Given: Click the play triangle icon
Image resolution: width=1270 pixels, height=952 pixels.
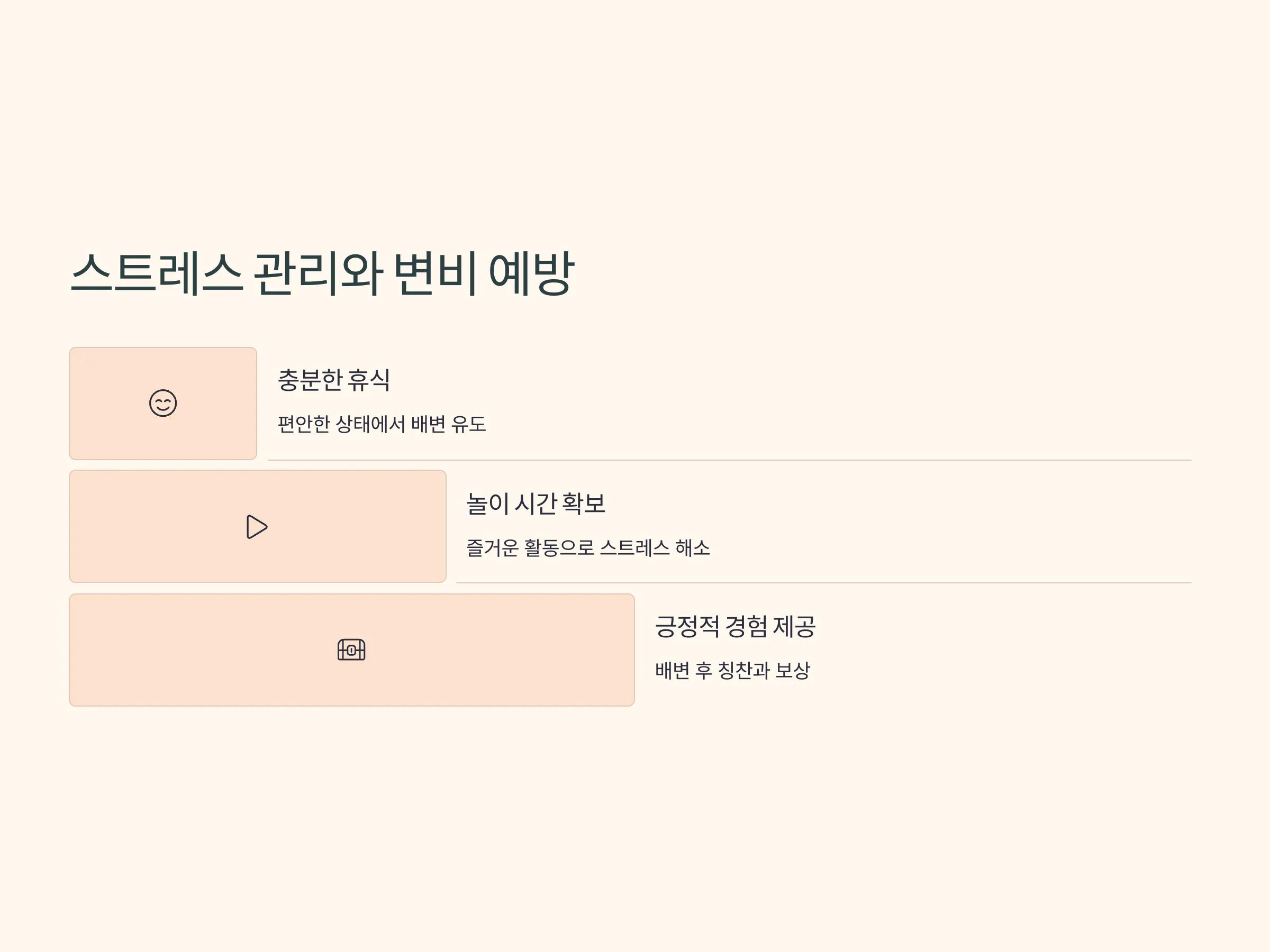Looking at the screenshot, I should coord(257,527).
